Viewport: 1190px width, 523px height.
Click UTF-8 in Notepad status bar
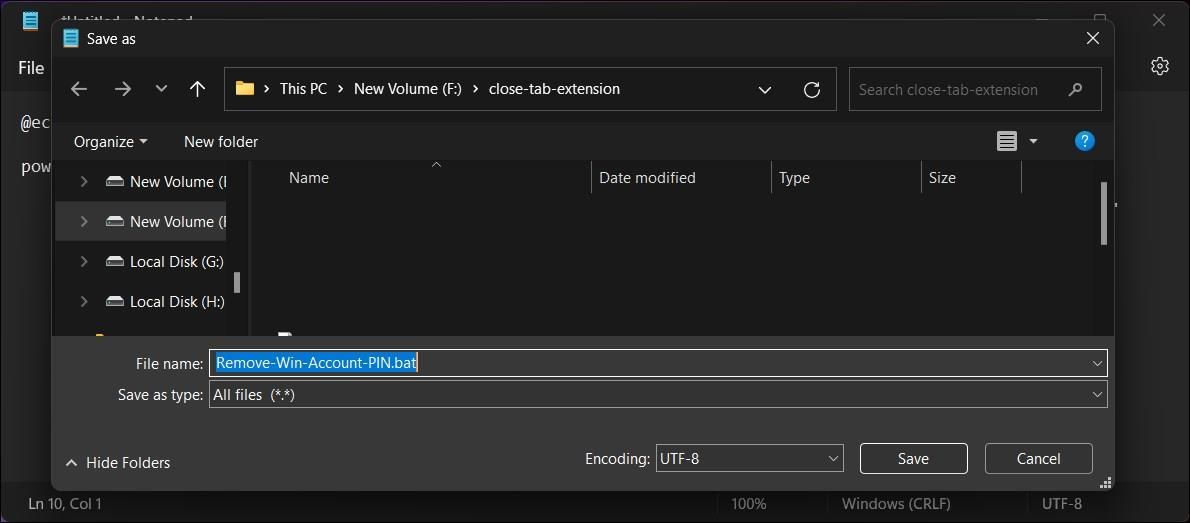click(1062, 503)
